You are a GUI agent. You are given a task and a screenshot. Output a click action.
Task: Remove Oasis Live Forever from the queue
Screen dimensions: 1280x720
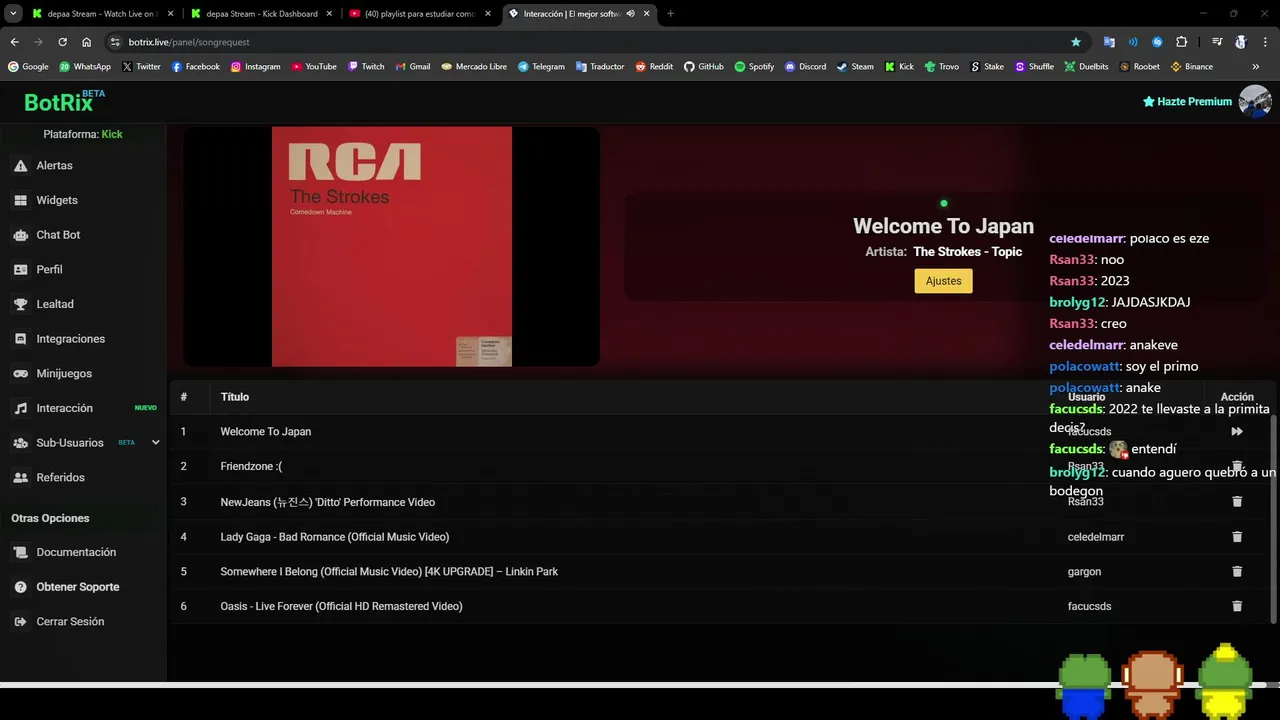coord(1237,606)
